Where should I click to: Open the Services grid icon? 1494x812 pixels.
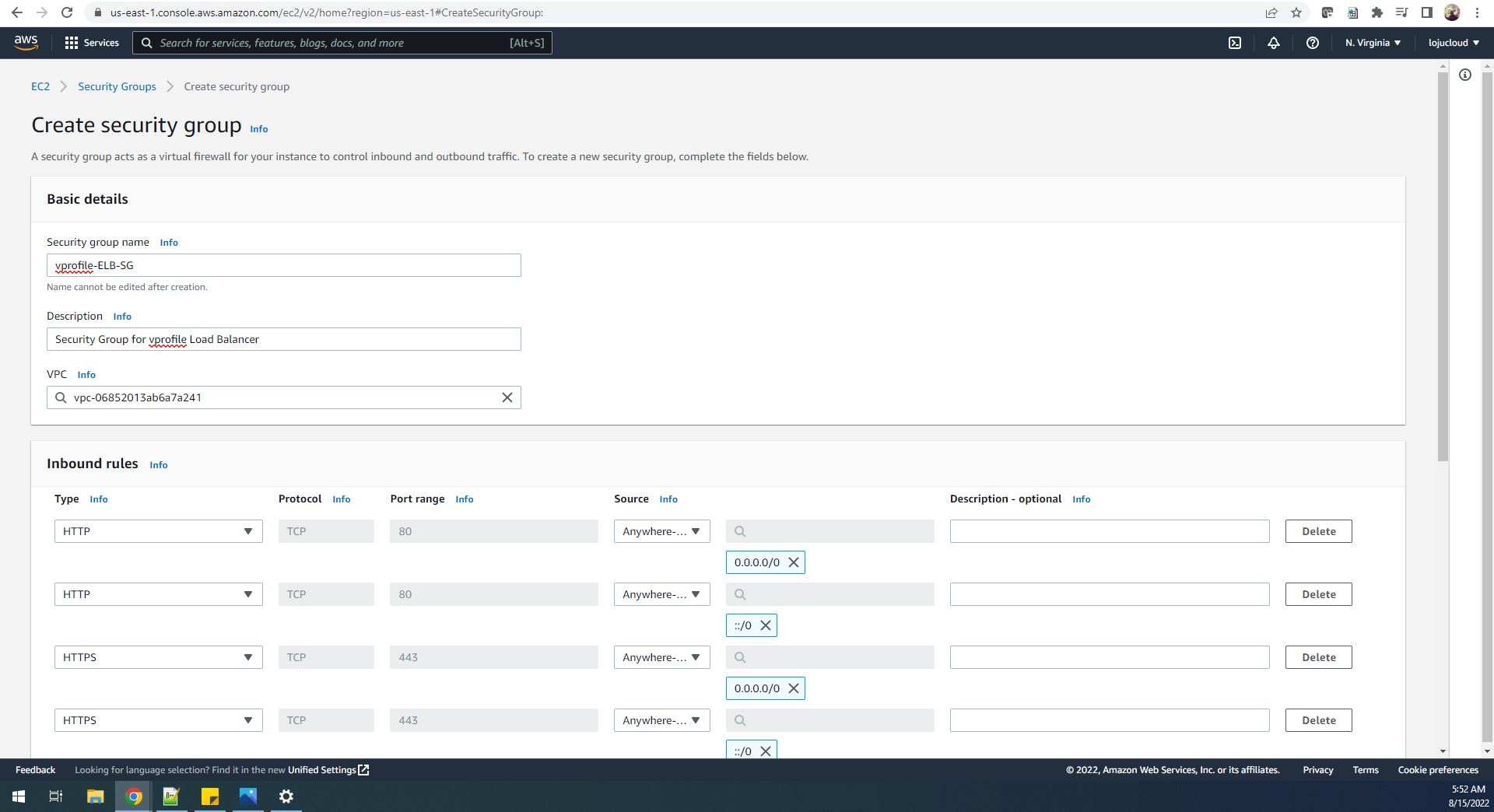click(72, 43)
